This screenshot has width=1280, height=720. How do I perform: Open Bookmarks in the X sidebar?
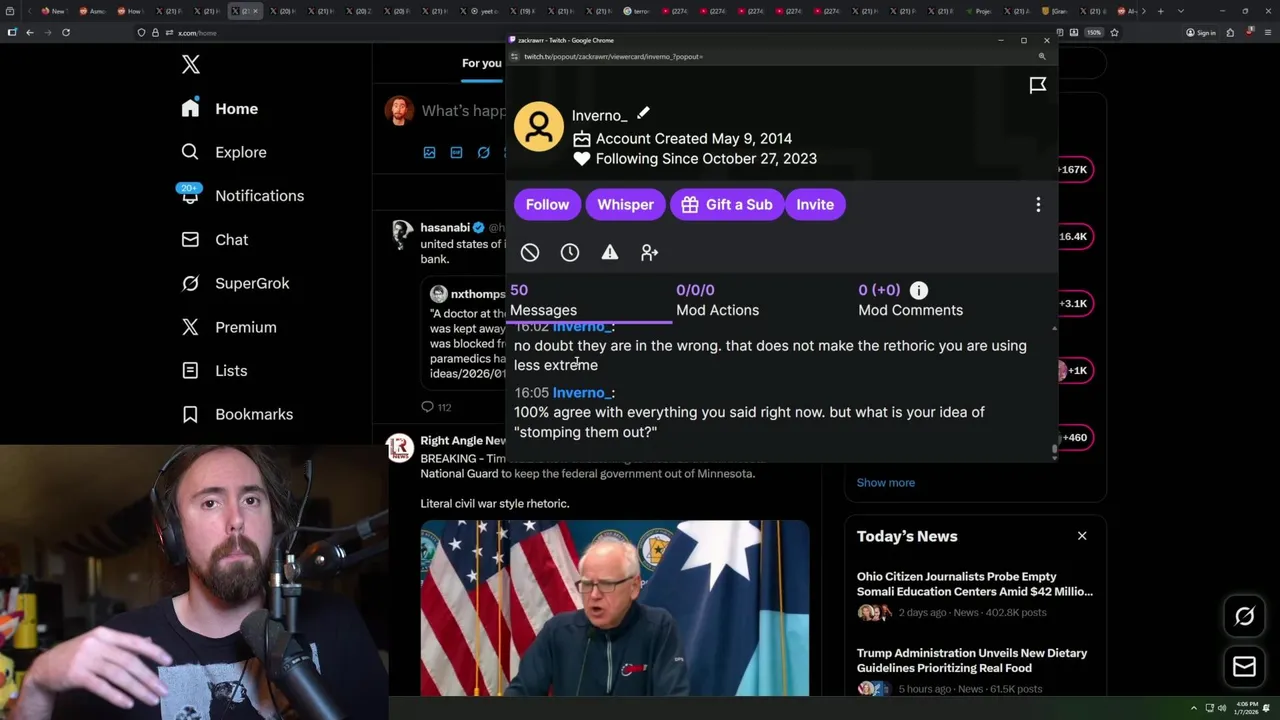[x=238, y=414]
